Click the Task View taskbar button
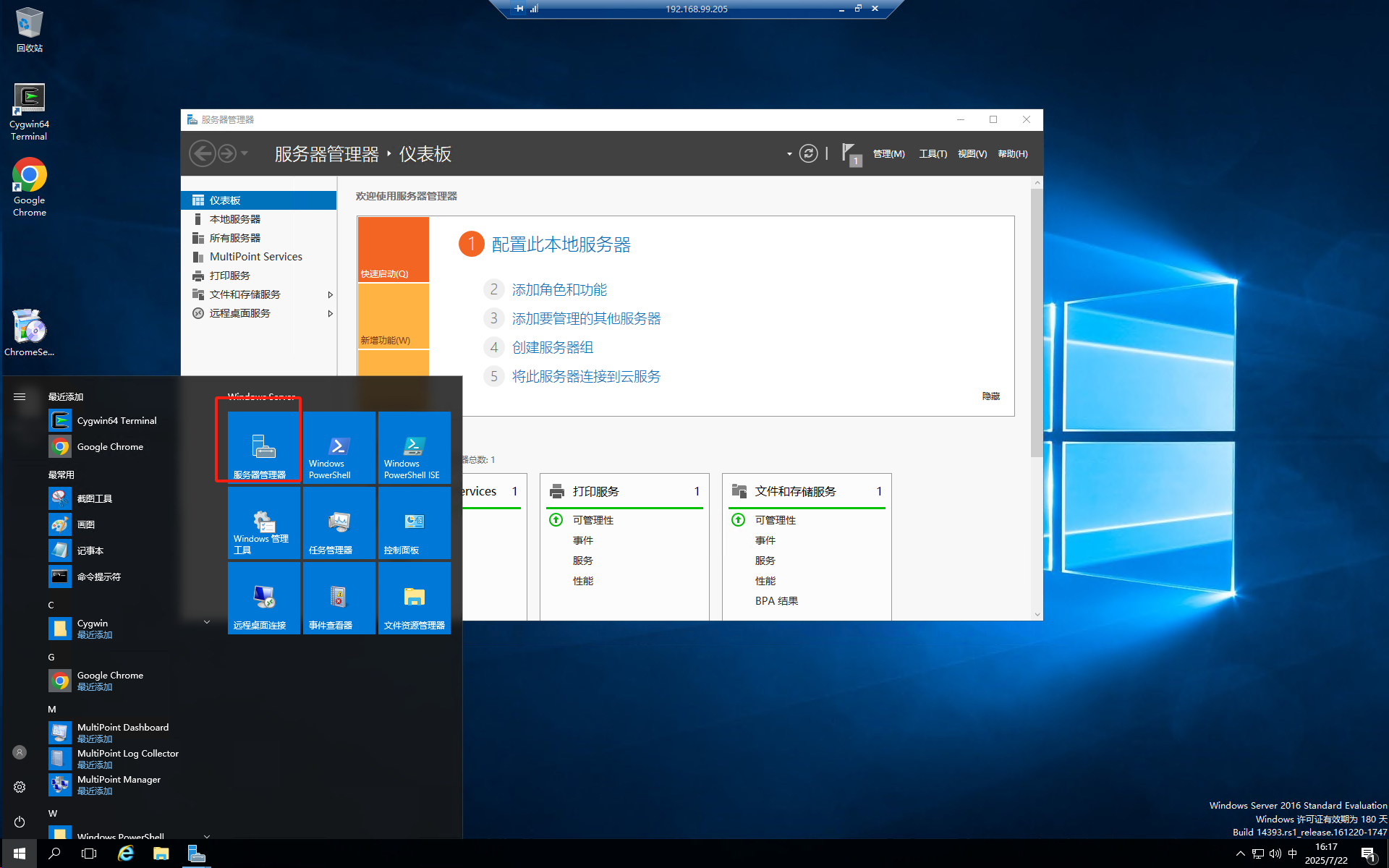This screenshot has width=1389, height=868. (x=89, y=854)
